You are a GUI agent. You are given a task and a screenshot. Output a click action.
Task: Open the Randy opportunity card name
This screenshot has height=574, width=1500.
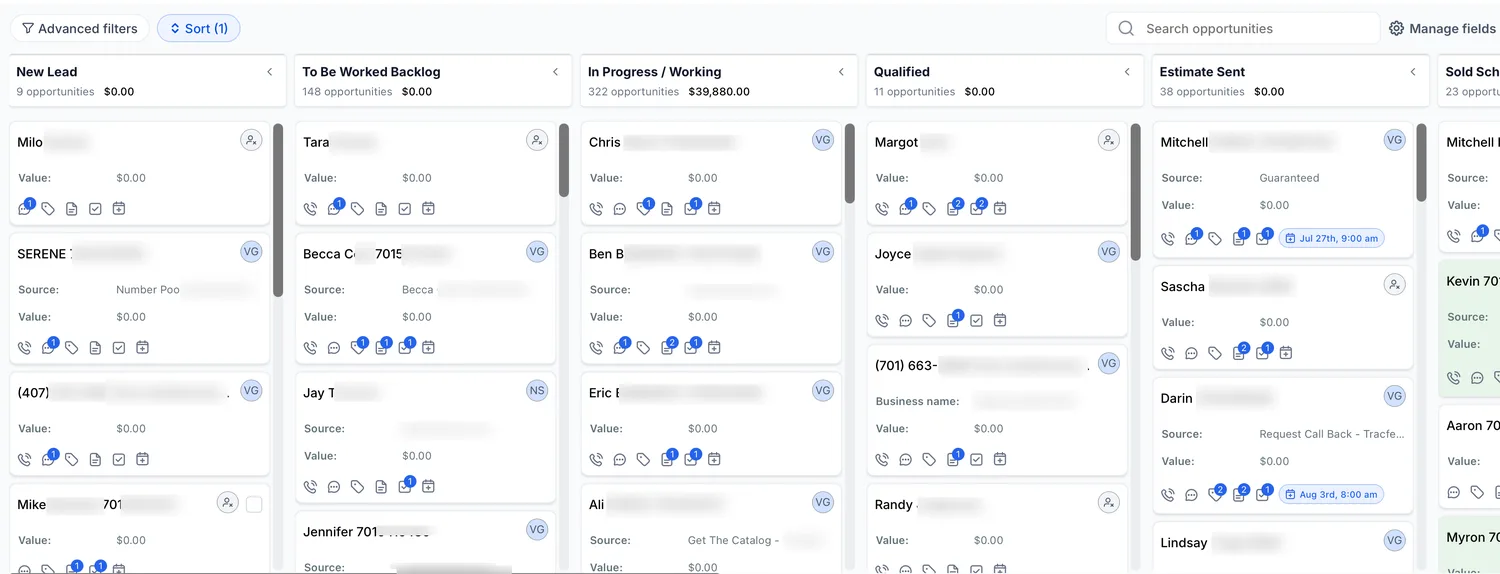click(x=894, y=505)
